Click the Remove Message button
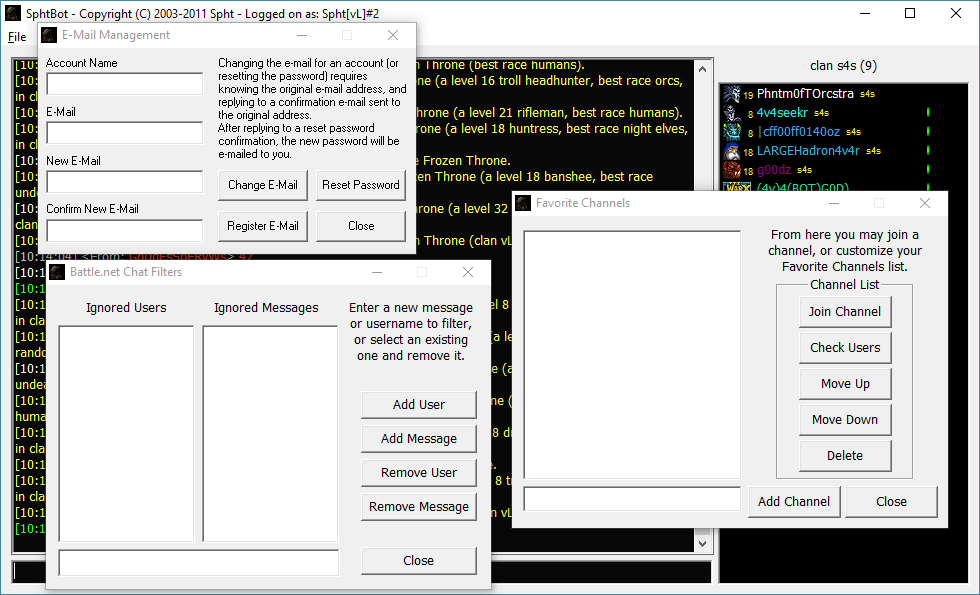This screenshot has height=595, width=980. (x=419, y=507)
